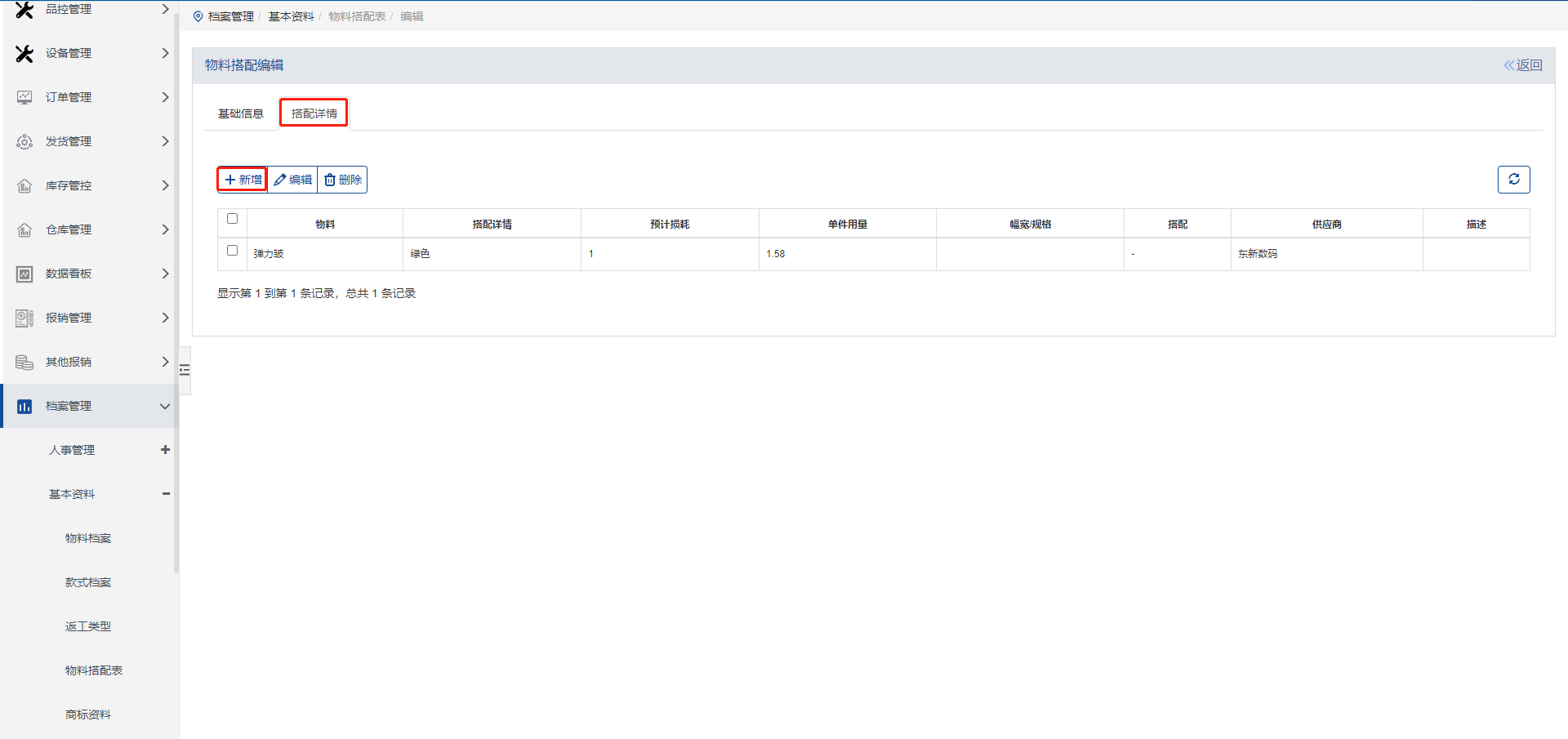This screenshot has width=1568, height=739.
Task: Open 物料搭配表 in the sidebar tree
Action: coord(94,670)
